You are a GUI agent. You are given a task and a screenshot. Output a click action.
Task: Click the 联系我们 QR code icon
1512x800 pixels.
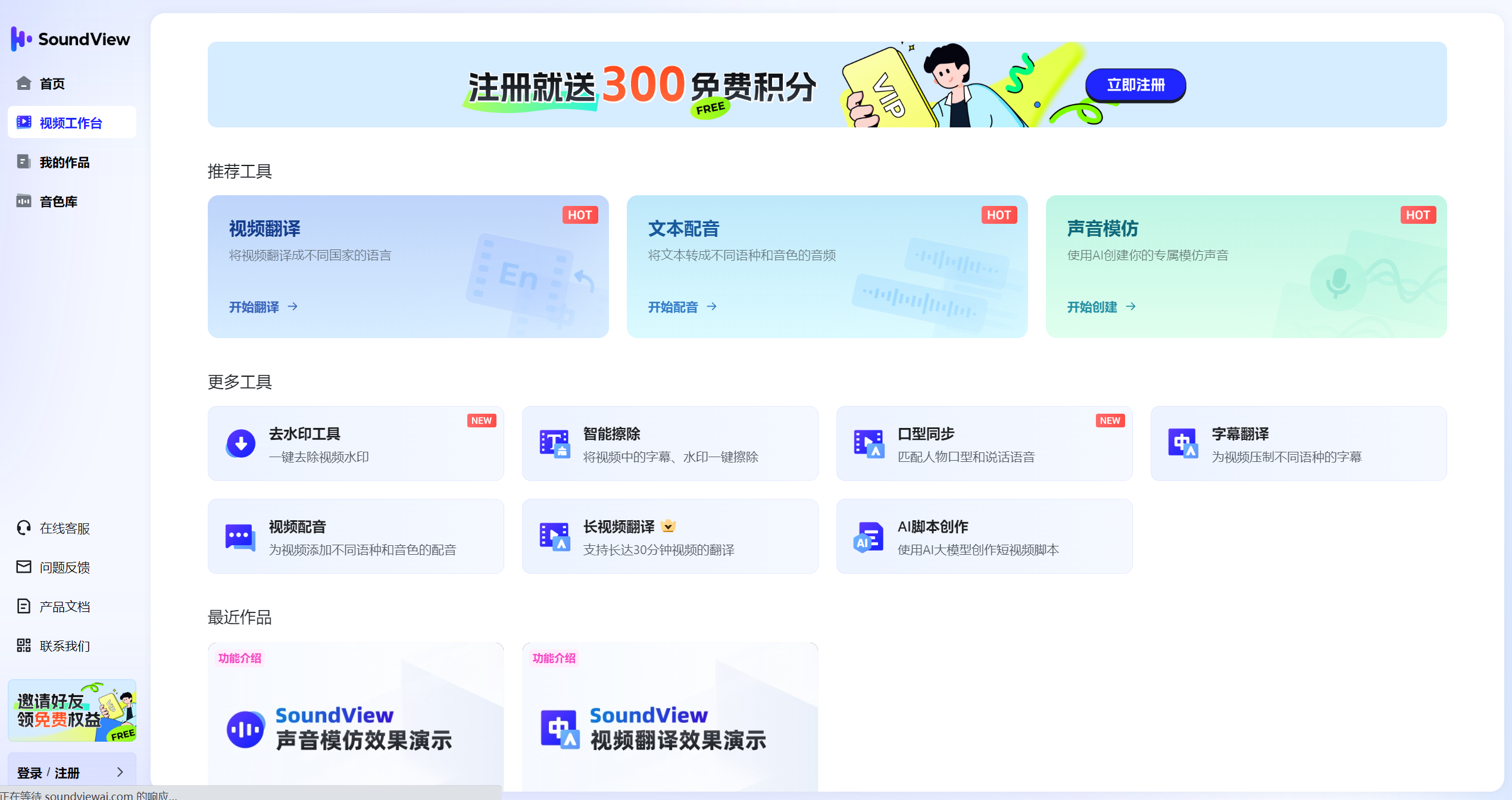24,646
